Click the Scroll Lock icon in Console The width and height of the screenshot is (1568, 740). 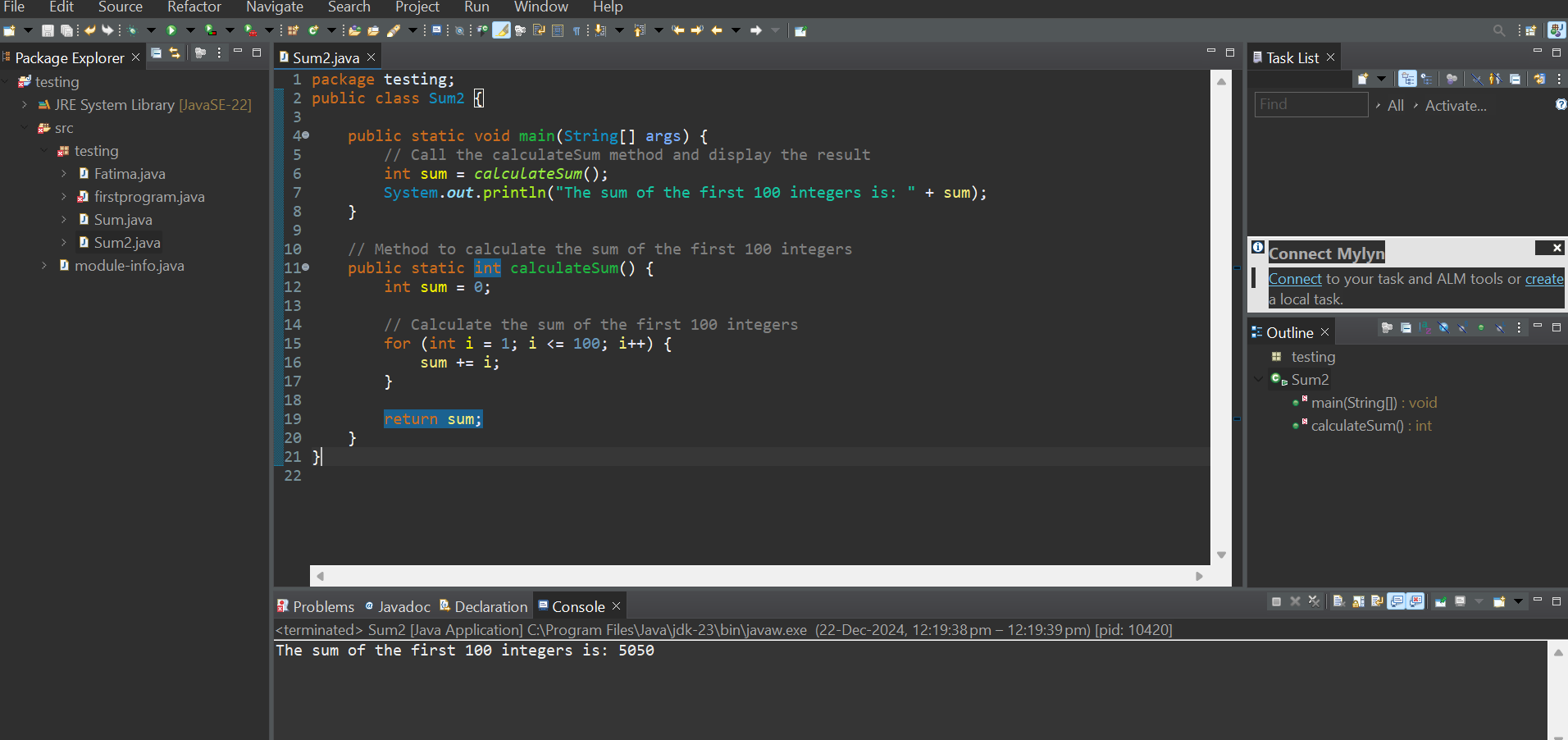[x=1358, y=601]
